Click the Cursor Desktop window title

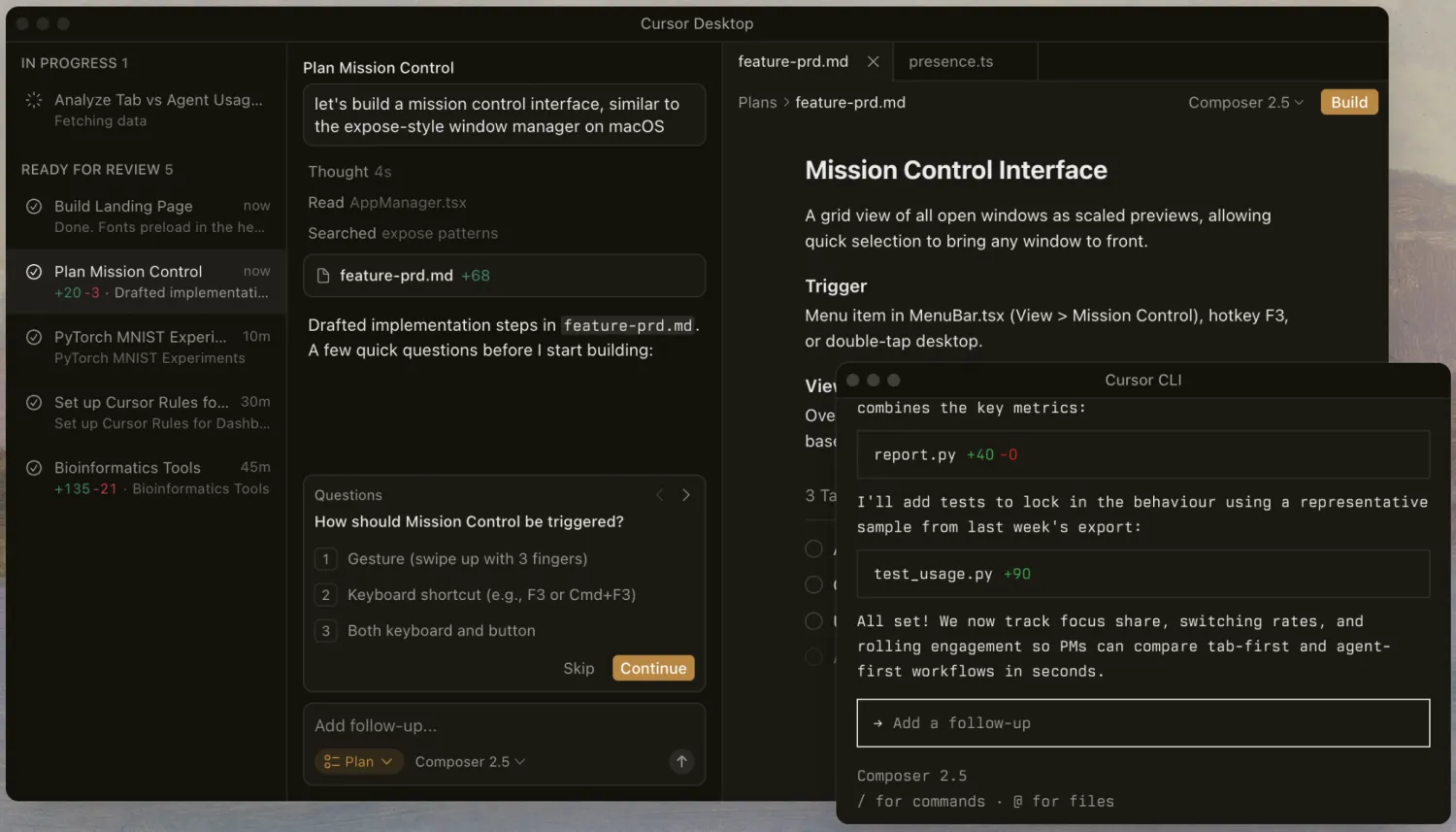click(x=697, y=23)
